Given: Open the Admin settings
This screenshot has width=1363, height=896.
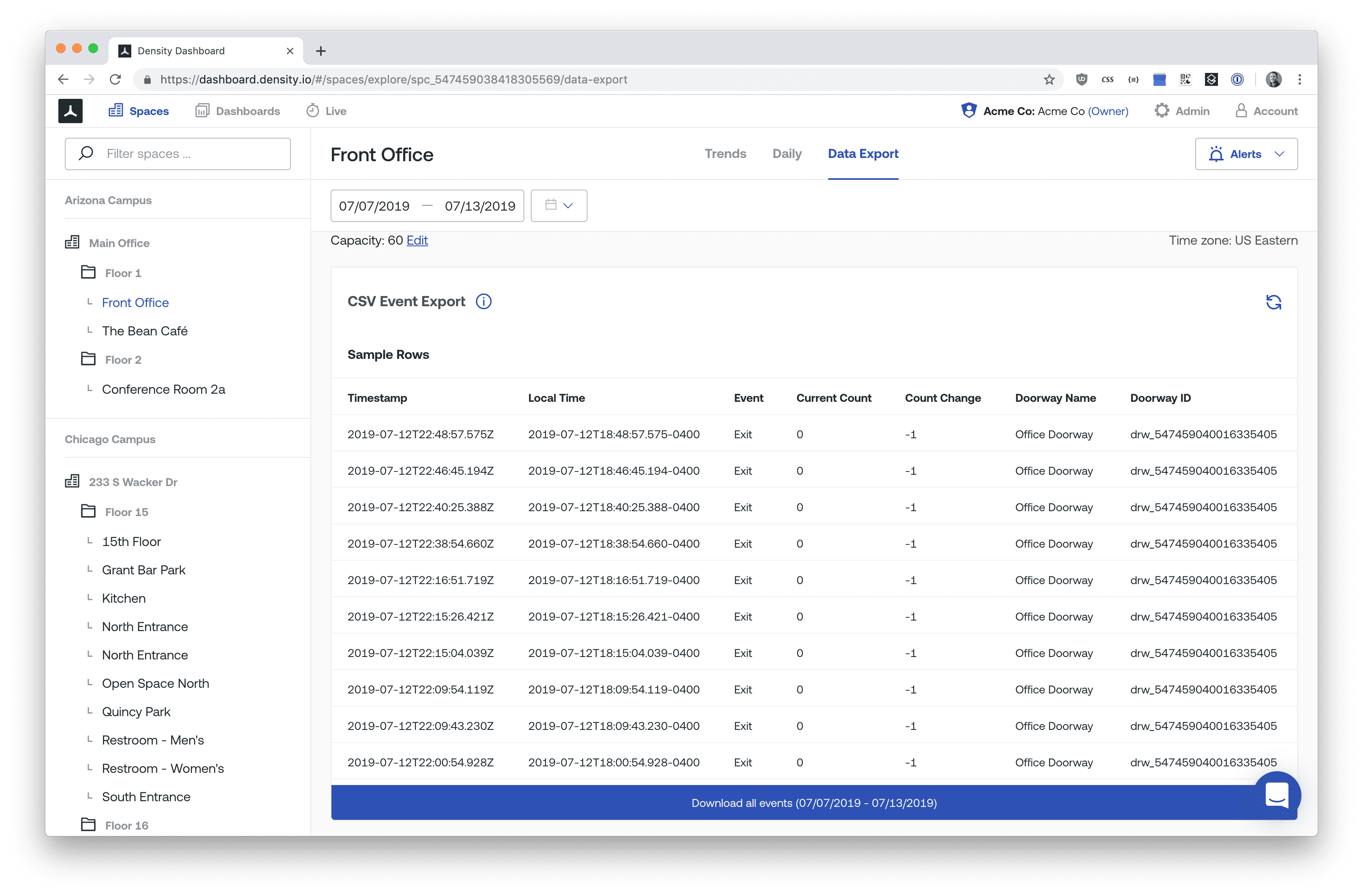Looking at the screenshot, I should pyautogui.click(x=1182, y=111).
